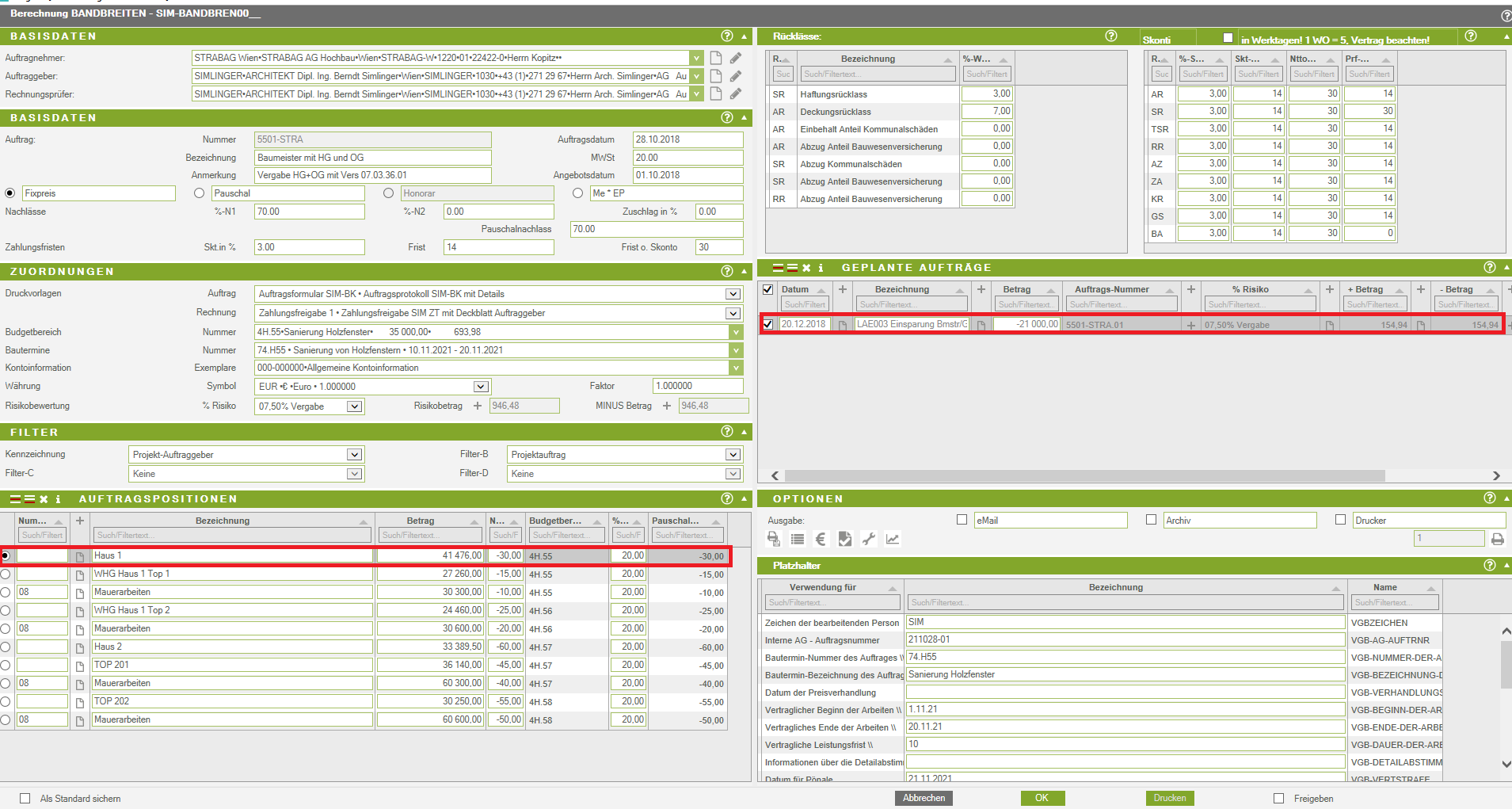This screenshot has height=809, width=1512.
Task: Open the Risikobewertung 07,50% Vergabe dropdown
Action: coord(354,406)
